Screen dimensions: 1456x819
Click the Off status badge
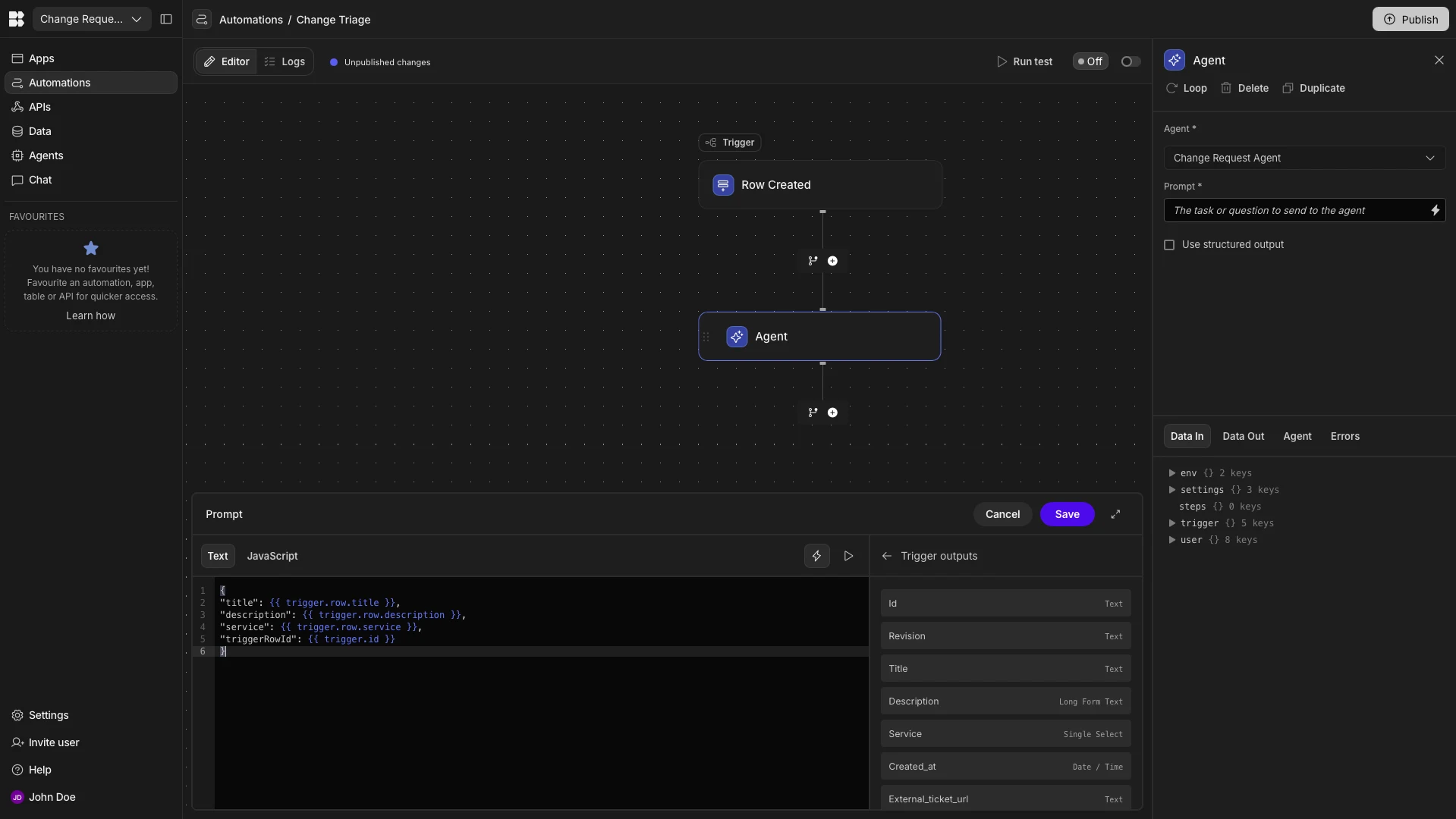tap(1090, 61)
